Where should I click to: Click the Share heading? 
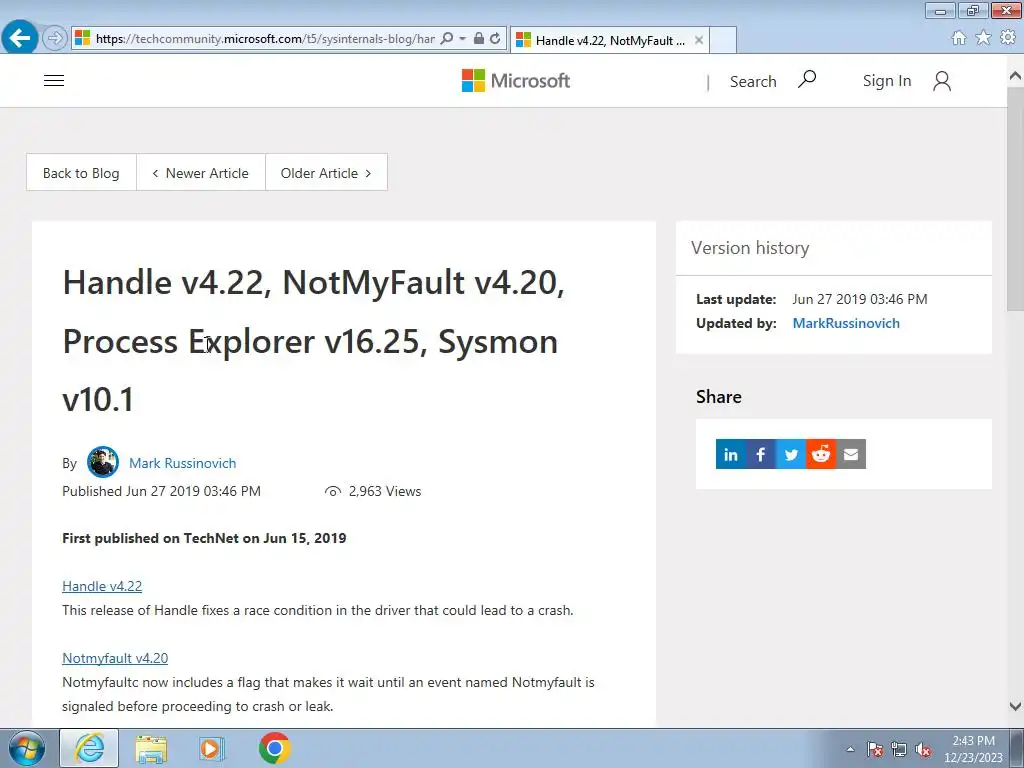[718, 396]
